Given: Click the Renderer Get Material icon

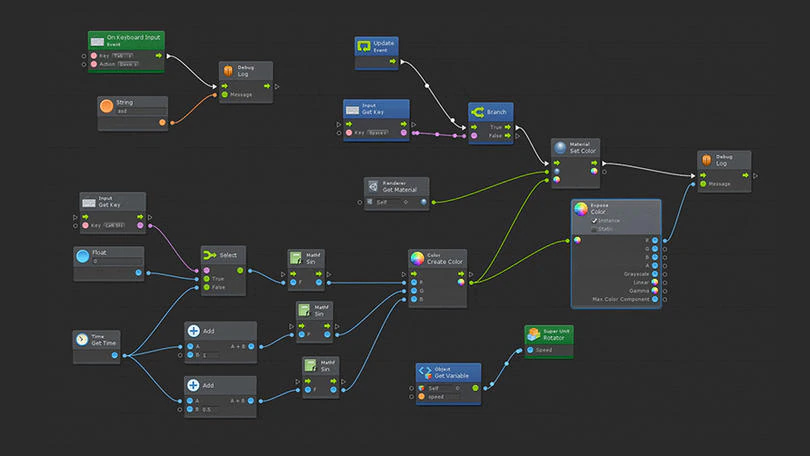Looking at the screenshot, I should (x=373, y=186).
